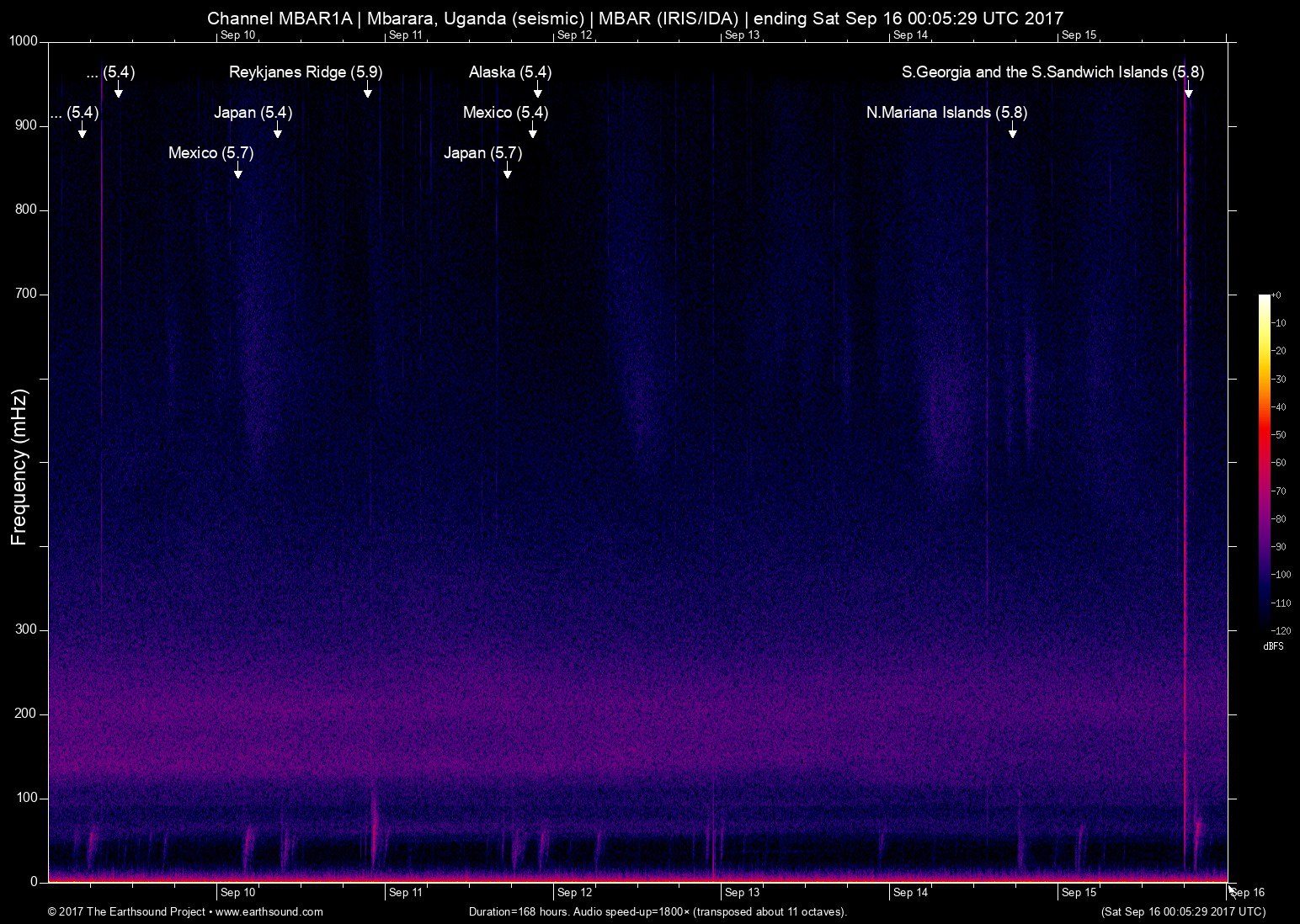Open the www.earthsound.com link

[x=269, y=911]
